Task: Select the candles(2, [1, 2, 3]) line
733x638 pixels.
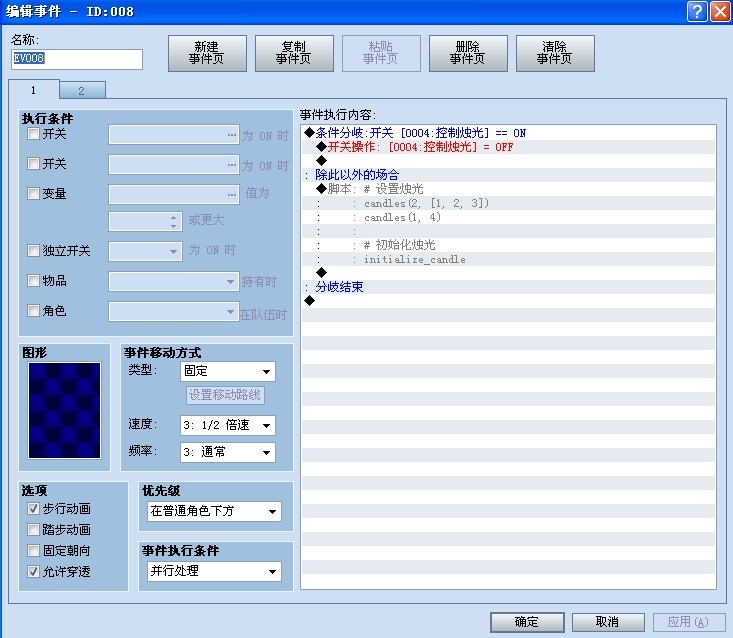Action: tap(508, 203)
